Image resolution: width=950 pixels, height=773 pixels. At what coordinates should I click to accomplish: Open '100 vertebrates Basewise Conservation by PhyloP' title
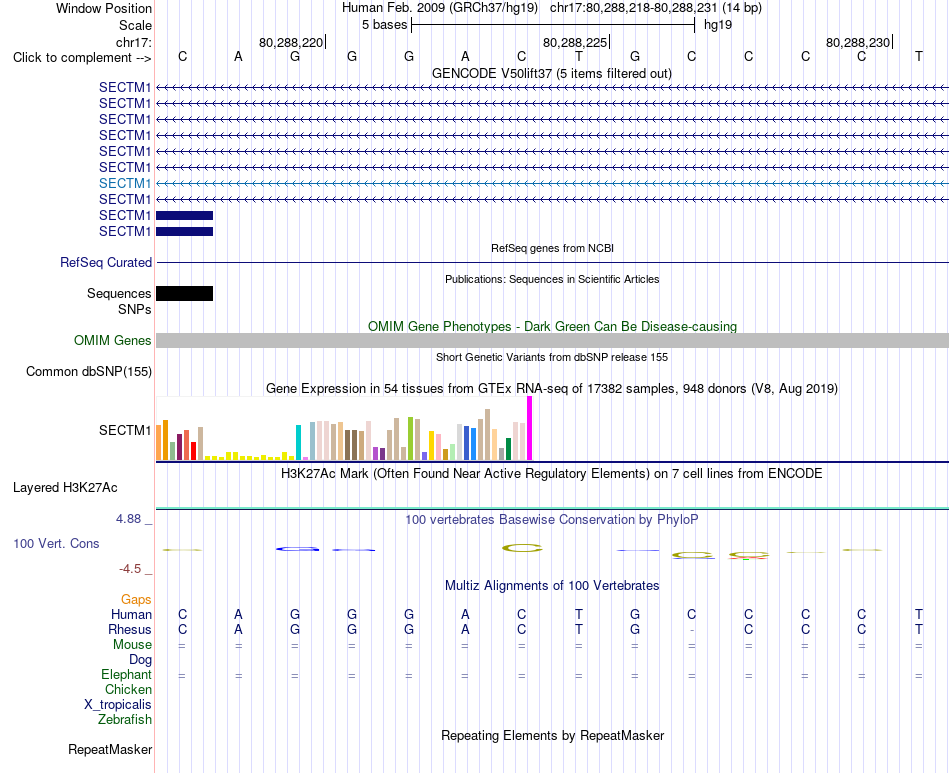point(552,519)
